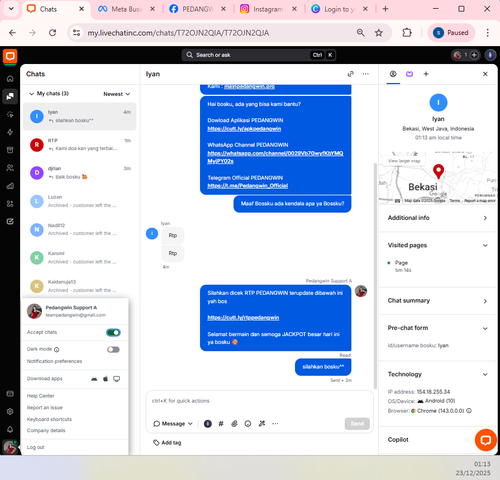
Task: Enable the Dark mode switch
Action: pos(113,349)
